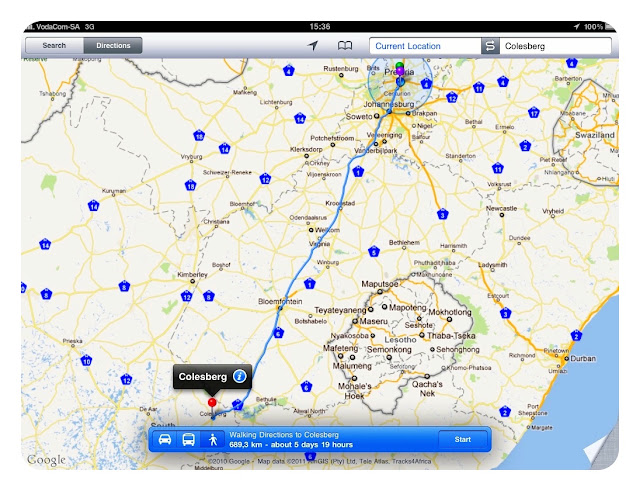
Task: Tap the green pin near Pretoria
Action: (399, 65)
